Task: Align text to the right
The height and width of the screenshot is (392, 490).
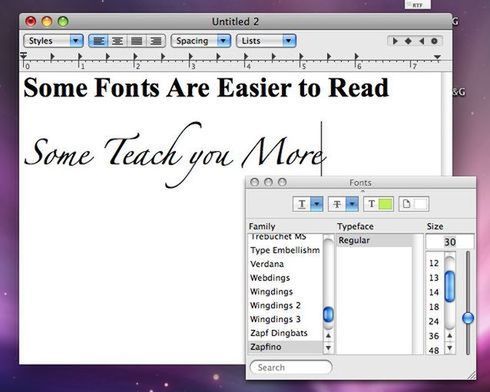Action: pos(156,41)
